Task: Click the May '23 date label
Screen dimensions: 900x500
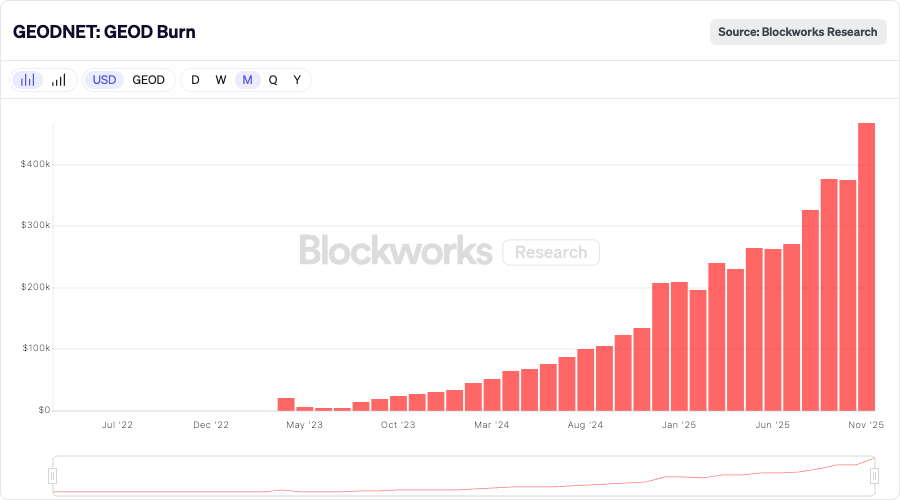Action: pyautogui.click(x=304, y=425)
